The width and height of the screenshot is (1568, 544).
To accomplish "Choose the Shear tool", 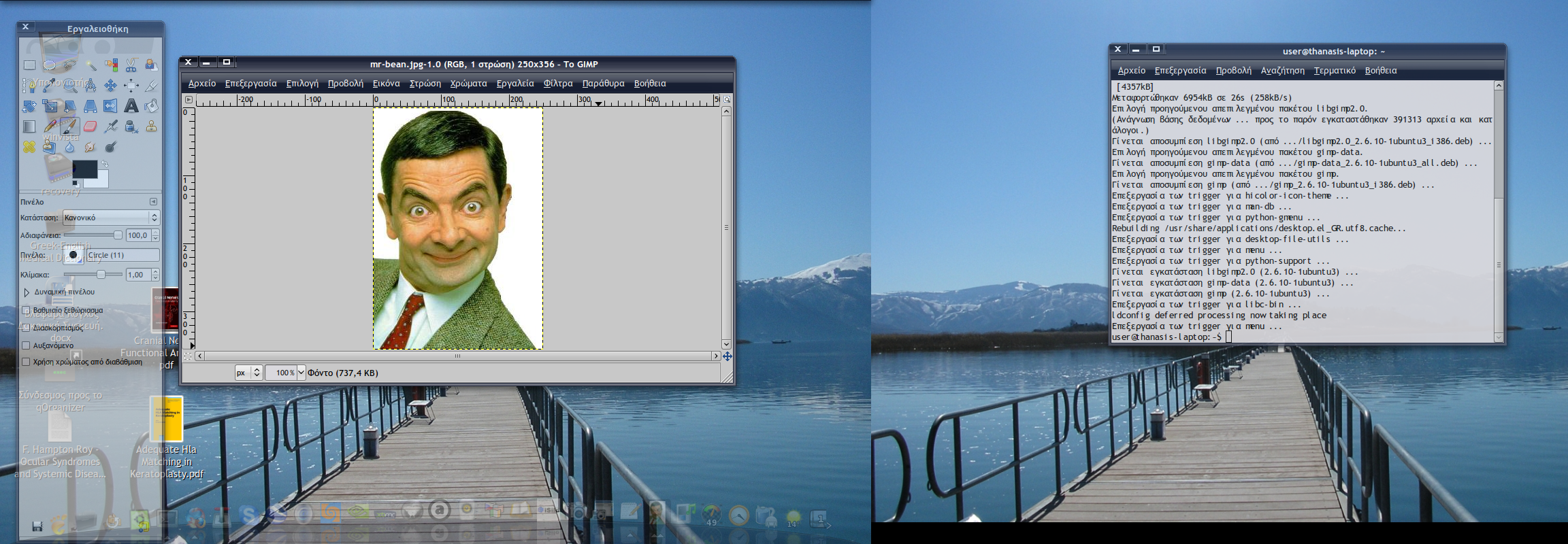I will tap(70, 106).
